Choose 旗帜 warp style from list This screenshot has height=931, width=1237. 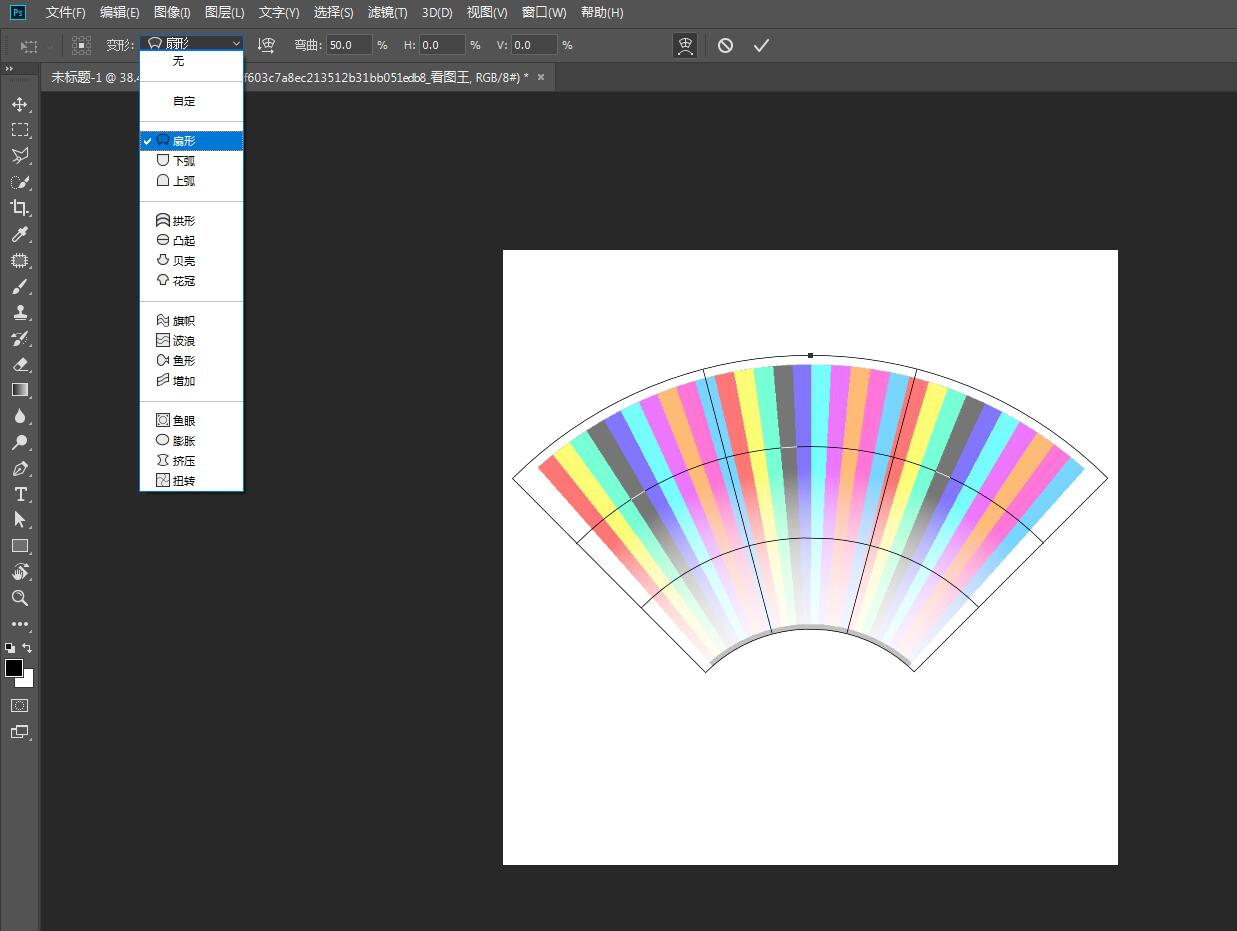(x=182, y=321)
